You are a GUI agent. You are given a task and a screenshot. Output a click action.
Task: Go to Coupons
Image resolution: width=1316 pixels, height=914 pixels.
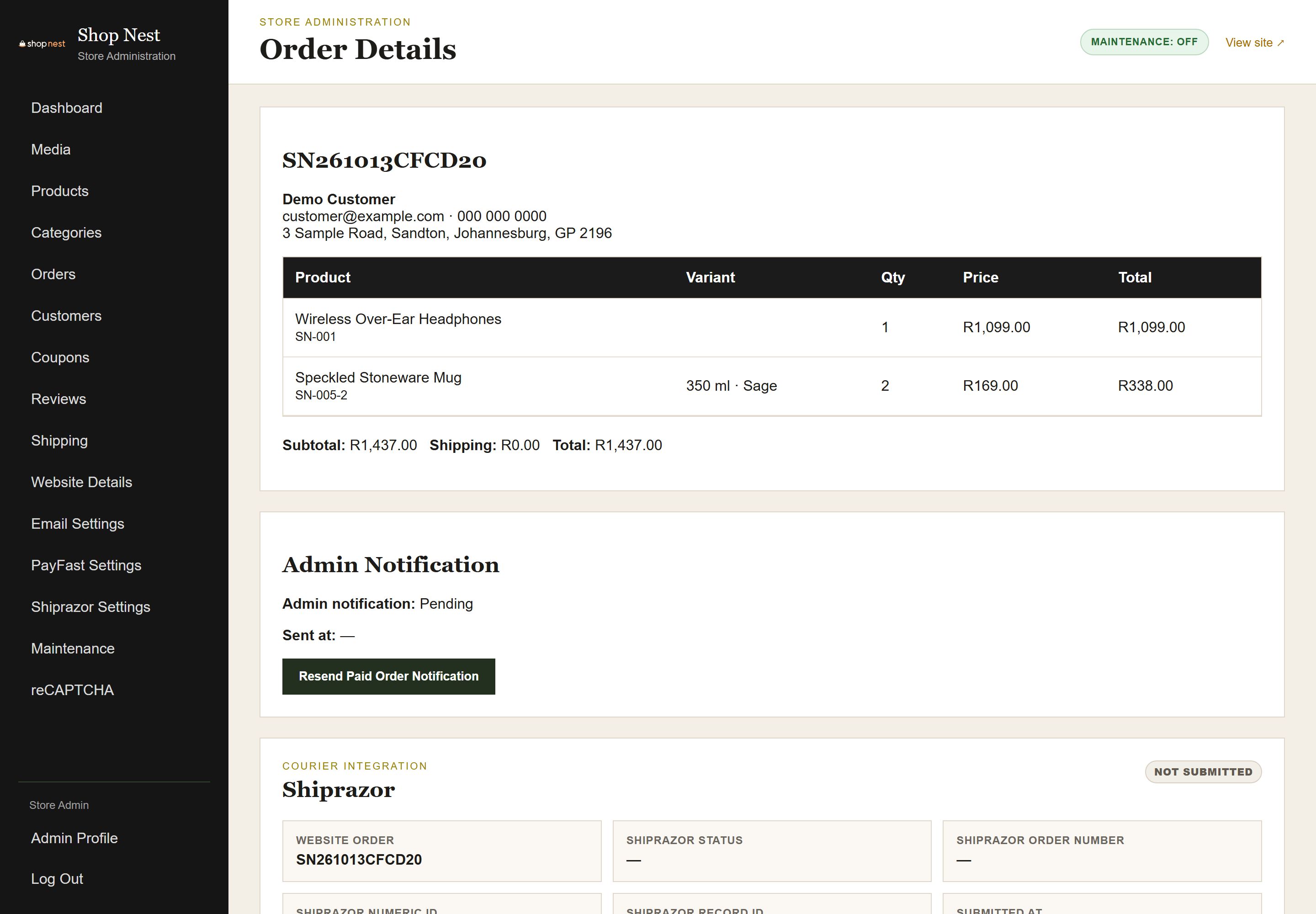(60, 357)
